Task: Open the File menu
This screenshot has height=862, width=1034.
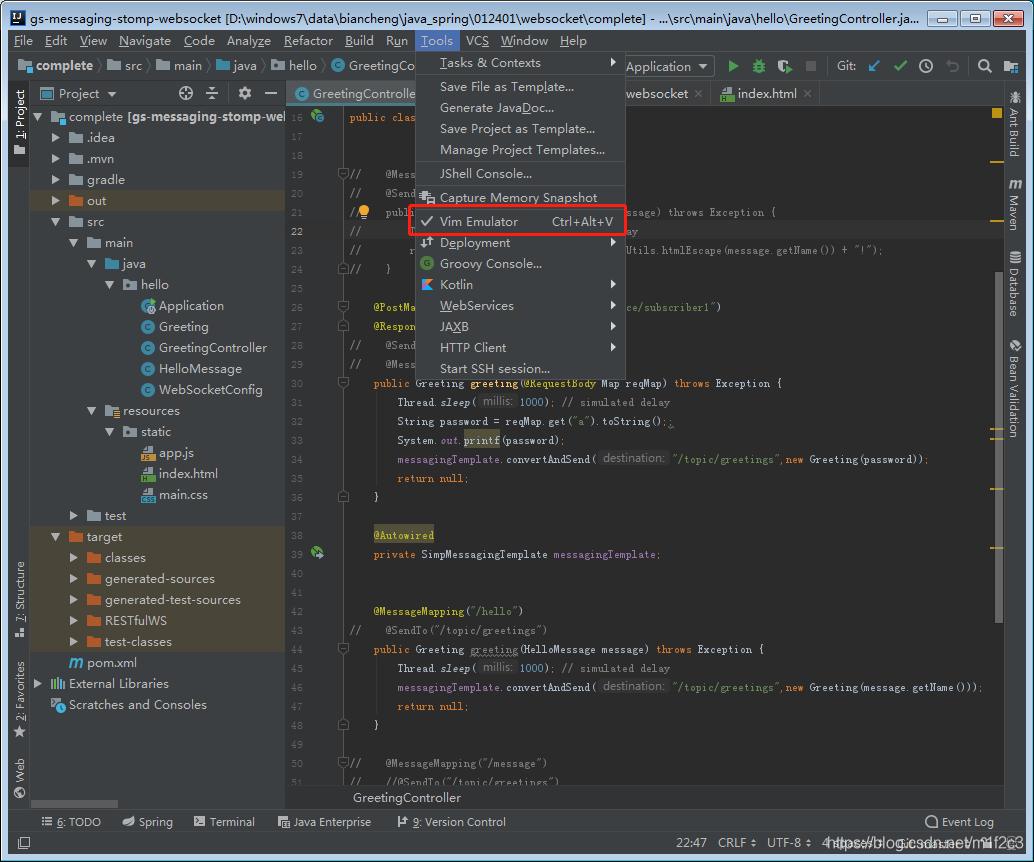Action: click(23, 41)
